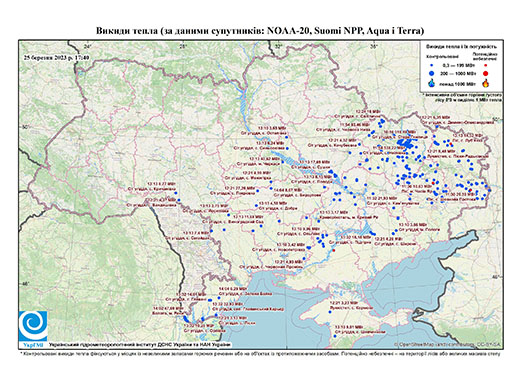520x368 pixels.
Task: Click the legend heading text
Action: 462,47
